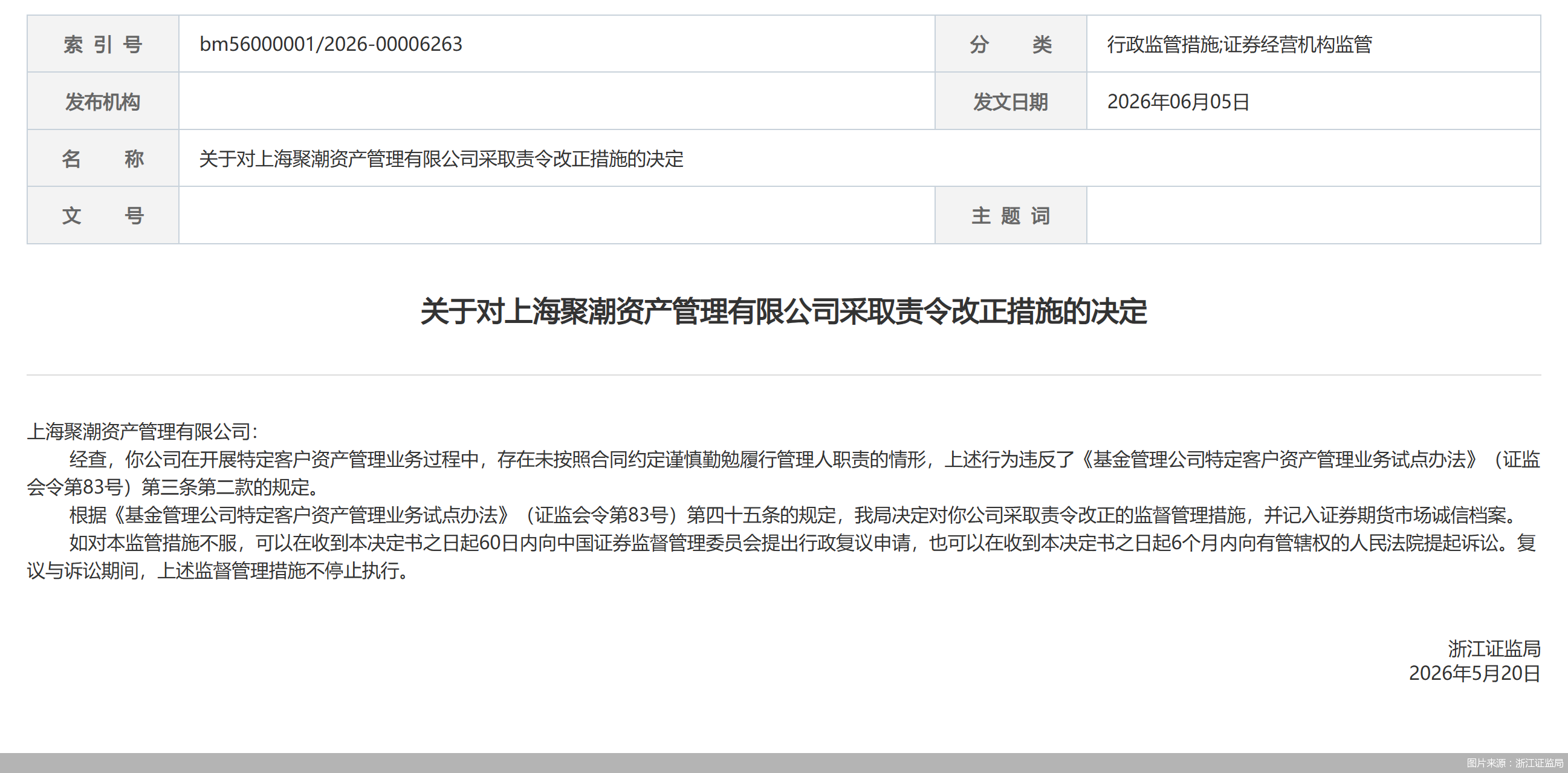Click salutation 上海聚潮资产管理有限公司:
The width and height of the screenshot is (1568, 773).
tap(143, 431)
